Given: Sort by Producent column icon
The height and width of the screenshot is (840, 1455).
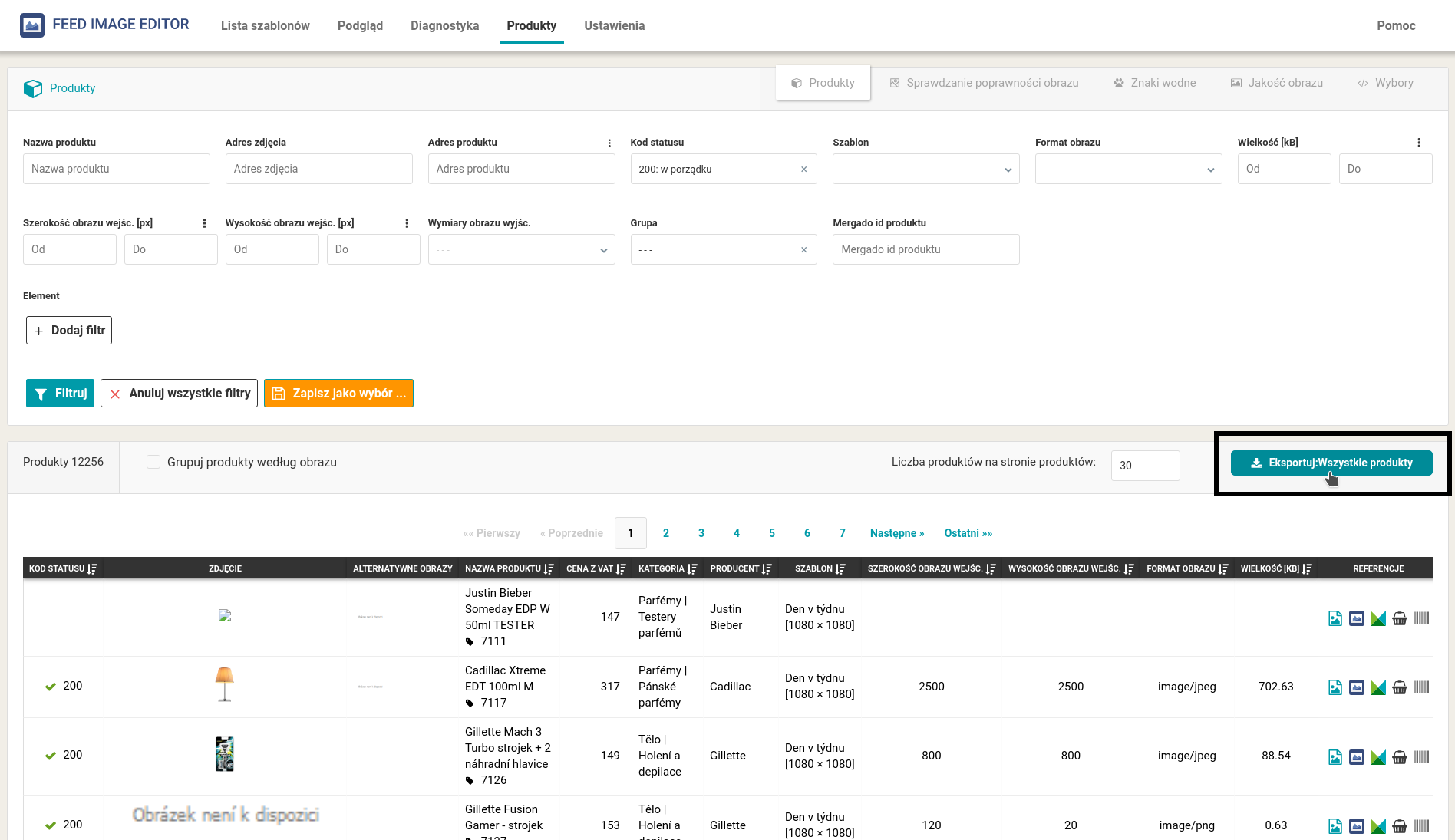Looking at the screenshot, I should [767, 568].
